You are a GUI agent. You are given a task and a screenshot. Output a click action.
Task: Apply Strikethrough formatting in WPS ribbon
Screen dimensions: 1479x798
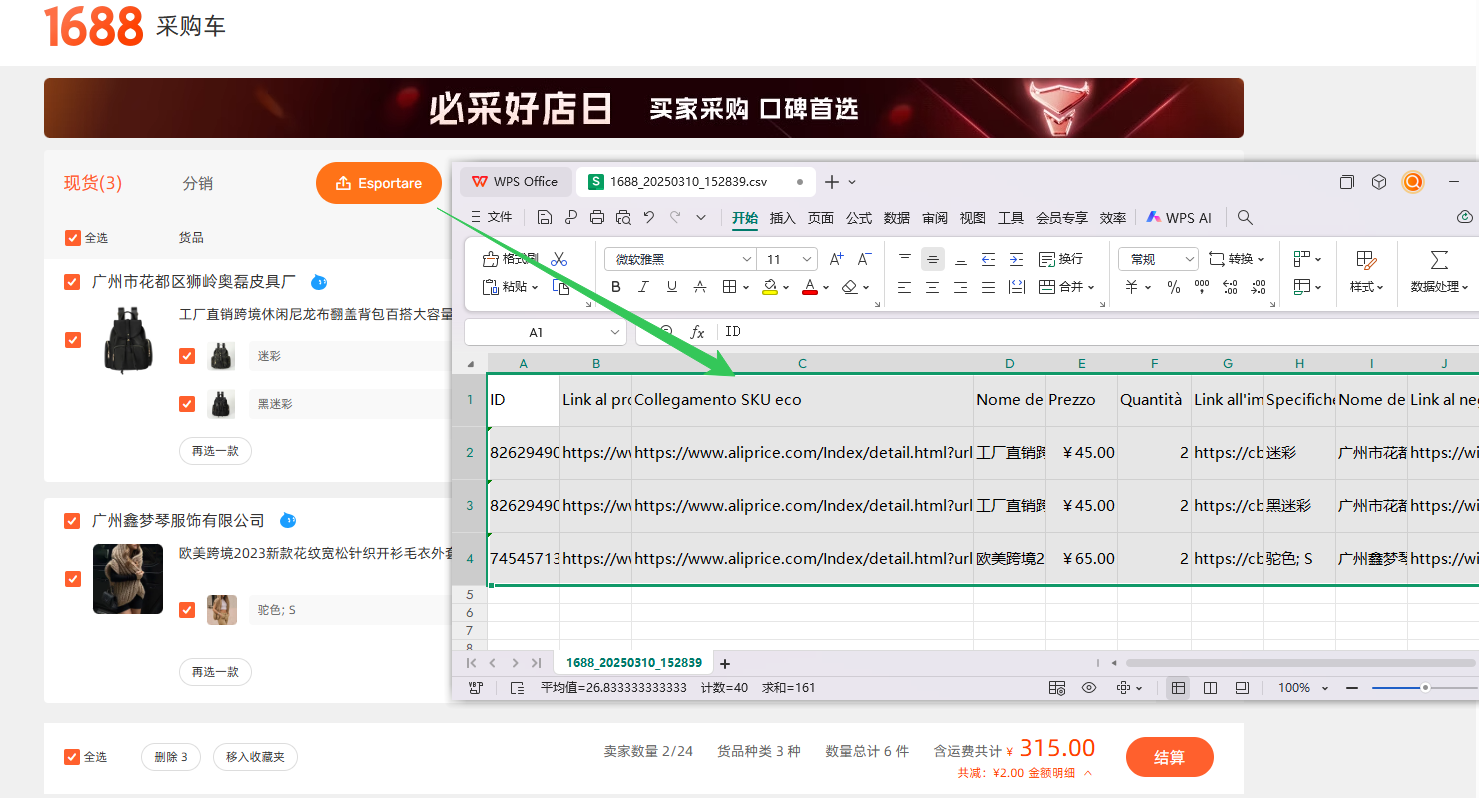tap(700, 287)
